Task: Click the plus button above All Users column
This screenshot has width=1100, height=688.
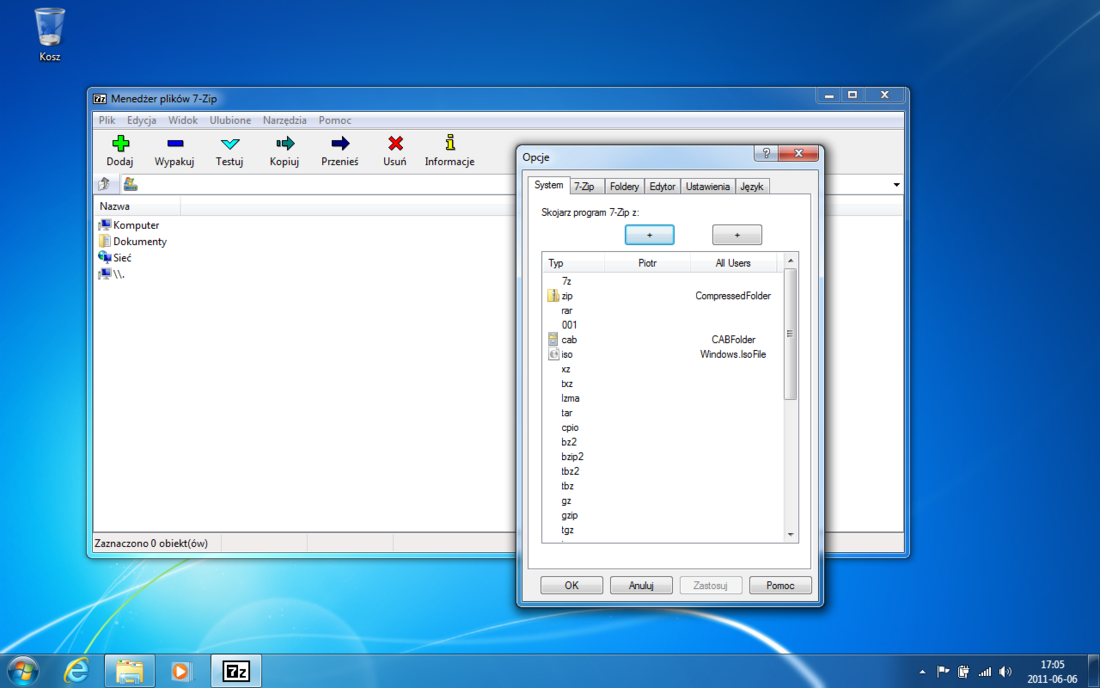Action: (x=737, y=235)
